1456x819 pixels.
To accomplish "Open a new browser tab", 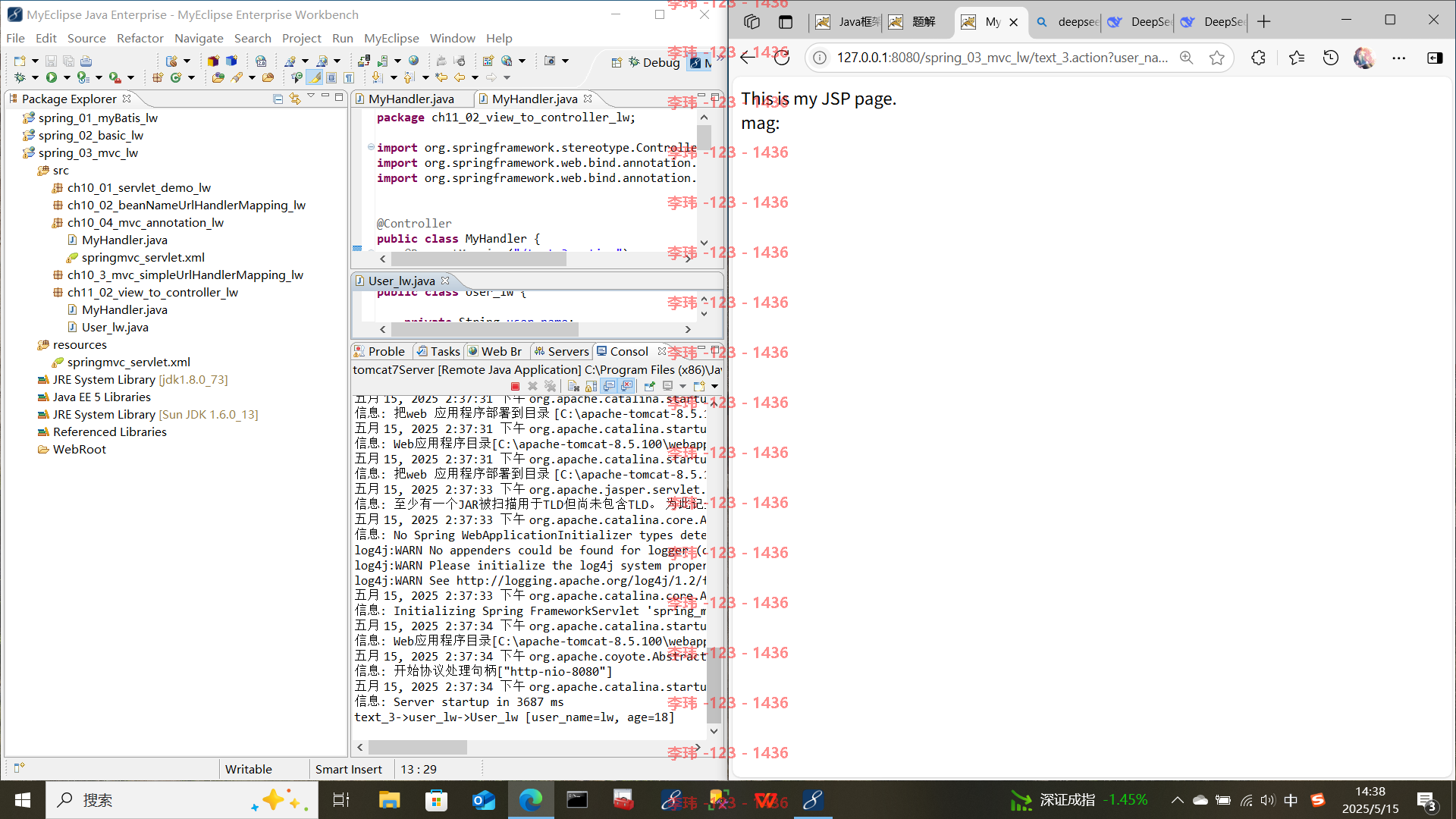I will coord(1263,22).
